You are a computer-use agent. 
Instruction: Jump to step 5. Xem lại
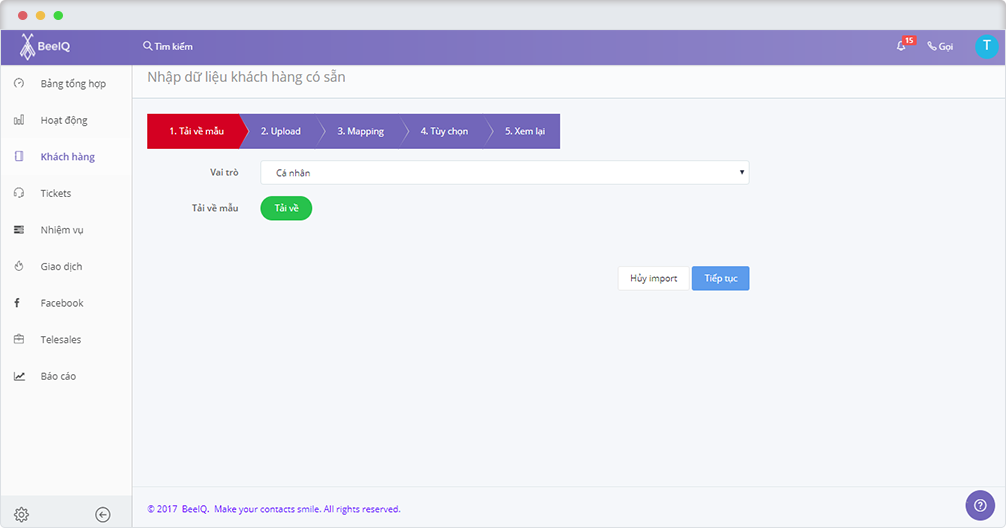[525, 131]
